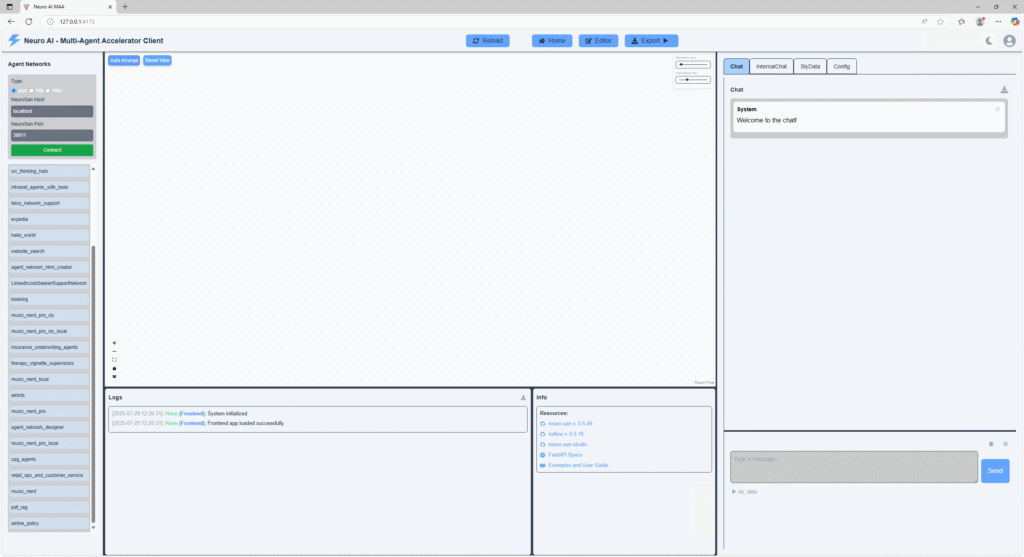Open the FastAPI Specs link
The height and width of the screenshot is (557, 1024).
pyautogui.click(x=566, y=454)
